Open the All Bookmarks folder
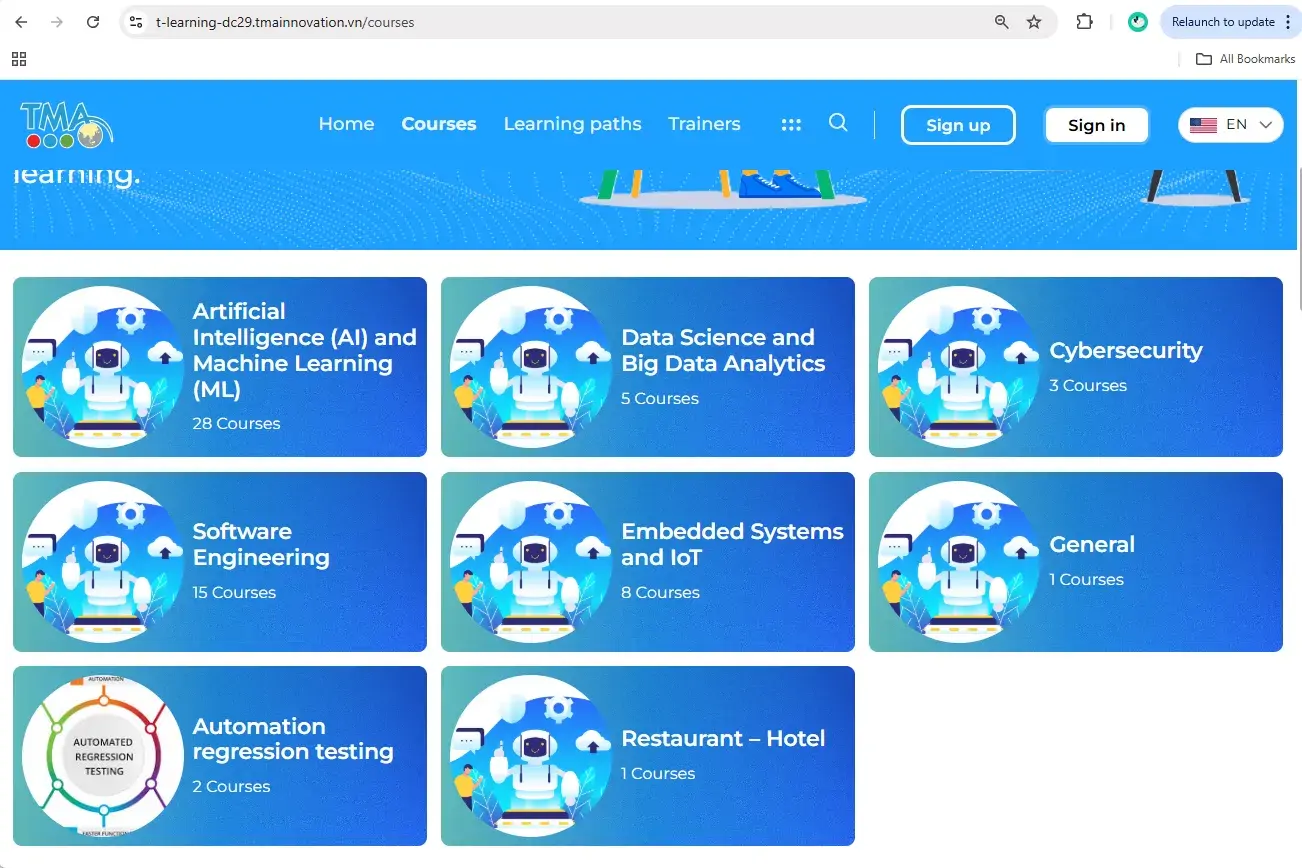Image resolution: width=1302 pixels, height=868 pixels. [x=1246, y=59]
